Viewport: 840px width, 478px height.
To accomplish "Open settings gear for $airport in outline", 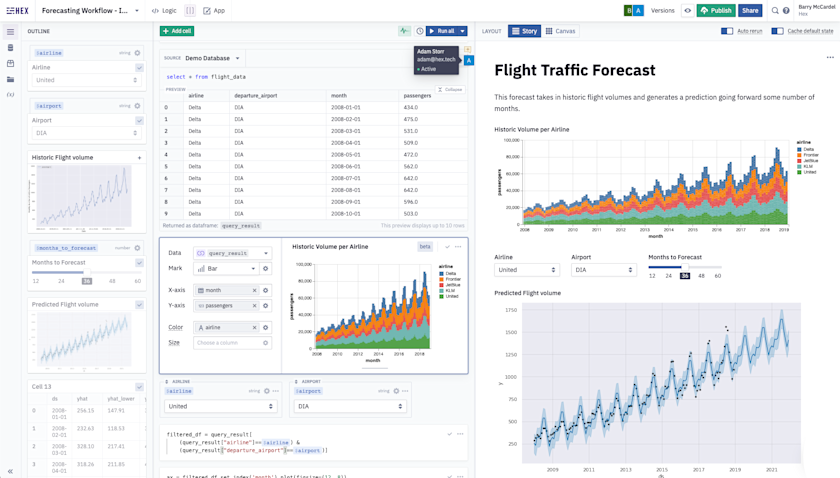I will [137, 106].
